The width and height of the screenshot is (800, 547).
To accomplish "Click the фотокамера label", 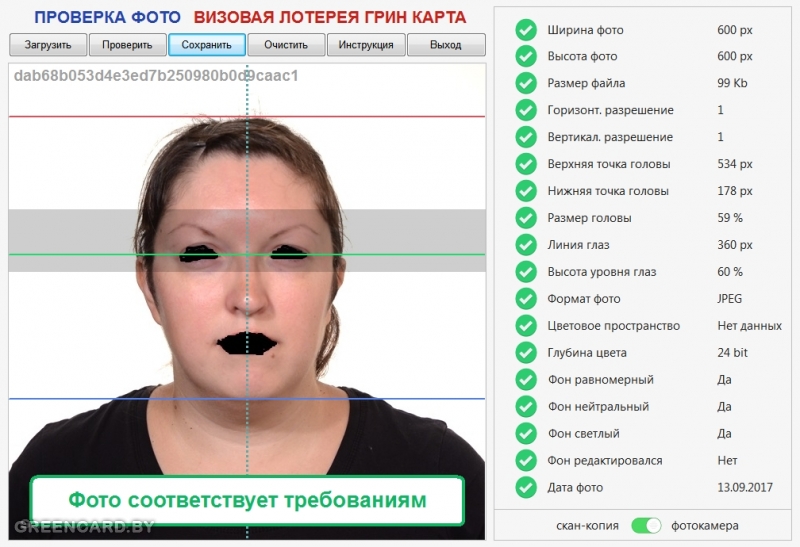I will (705, 526).
